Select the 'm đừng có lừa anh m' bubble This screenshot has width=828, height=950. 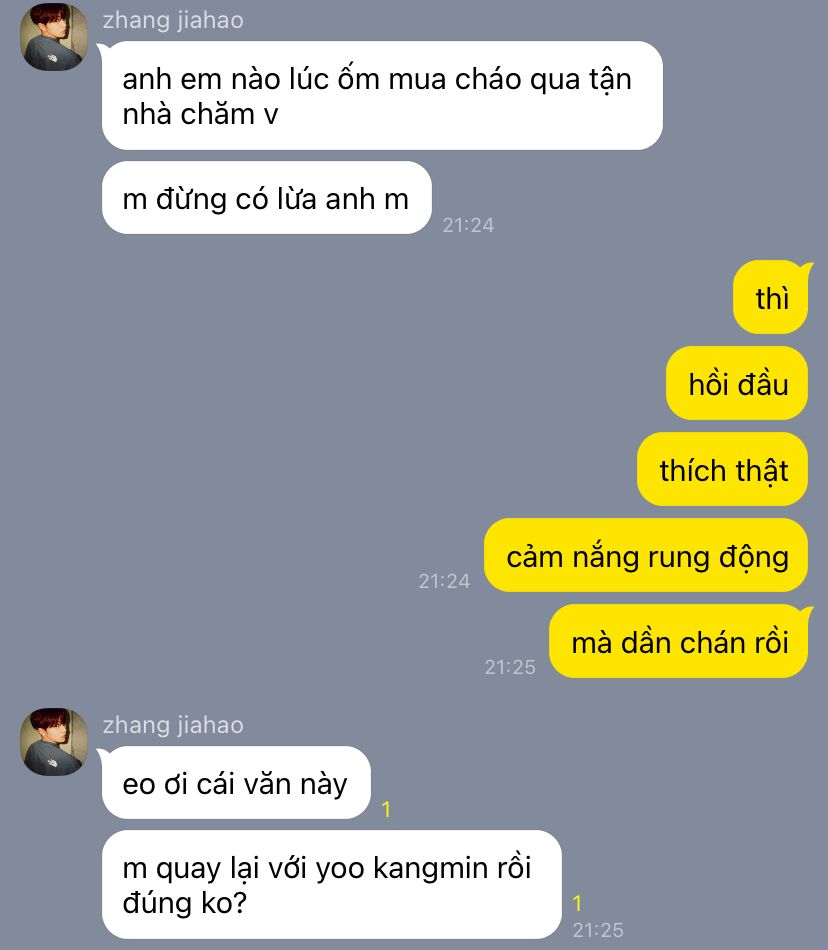pos(267,198)
